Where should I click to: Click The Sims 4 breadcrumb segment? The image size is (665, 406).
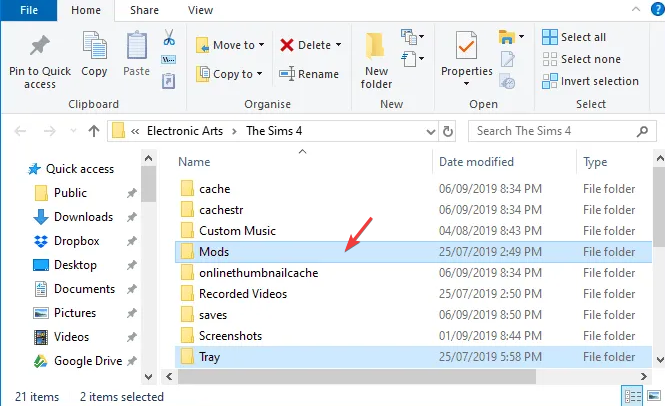tap(274, 131)
